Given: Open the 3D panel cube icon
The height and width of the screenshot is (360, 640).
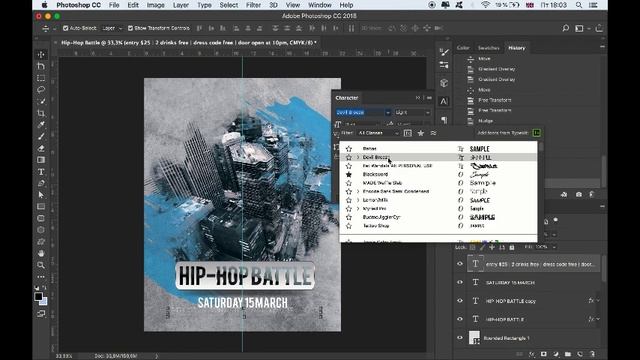Looking at the screenshot, I should 444,83.
